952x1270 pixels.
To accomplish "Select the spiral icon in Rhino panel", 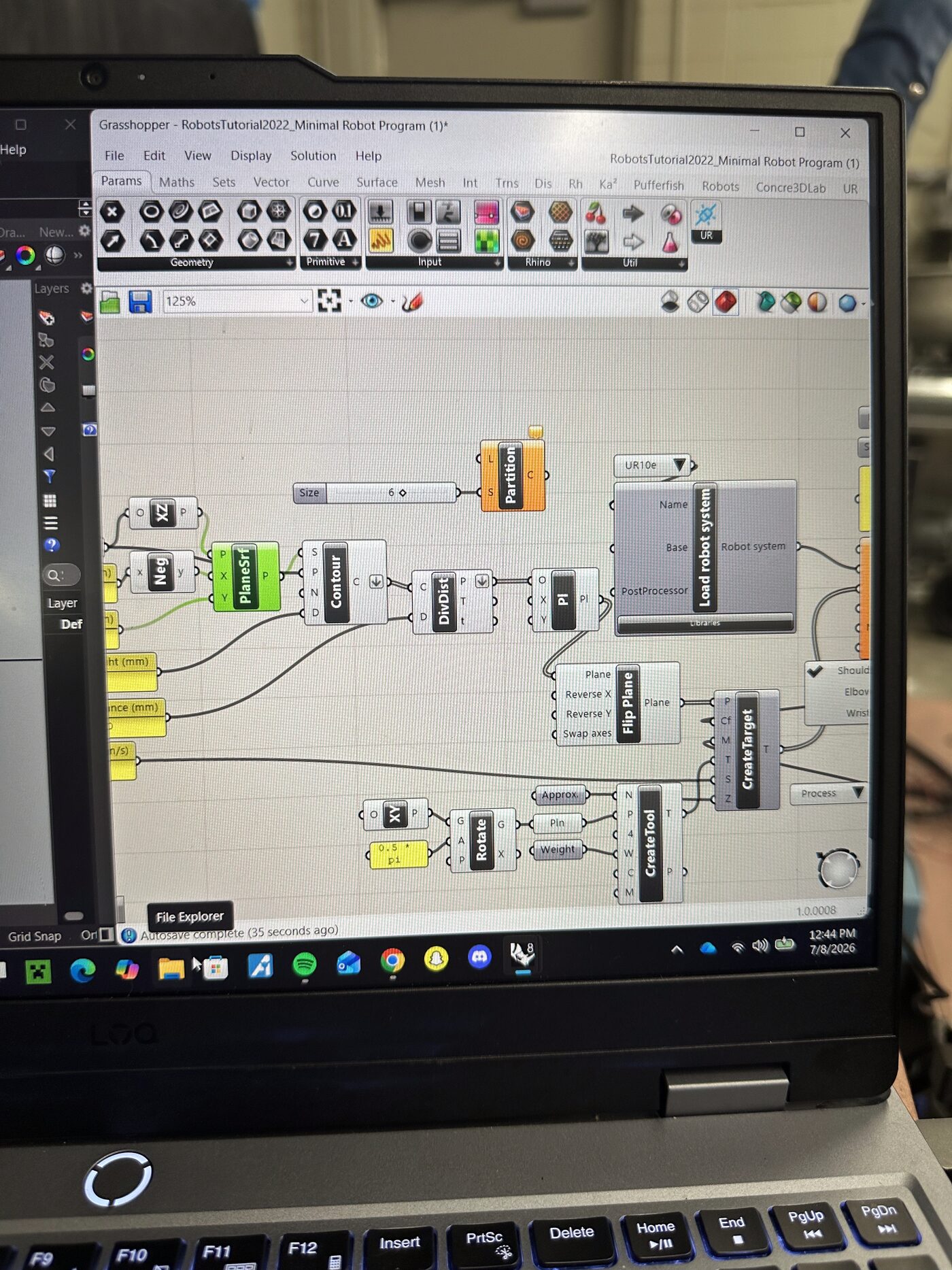I will point(522,241).
